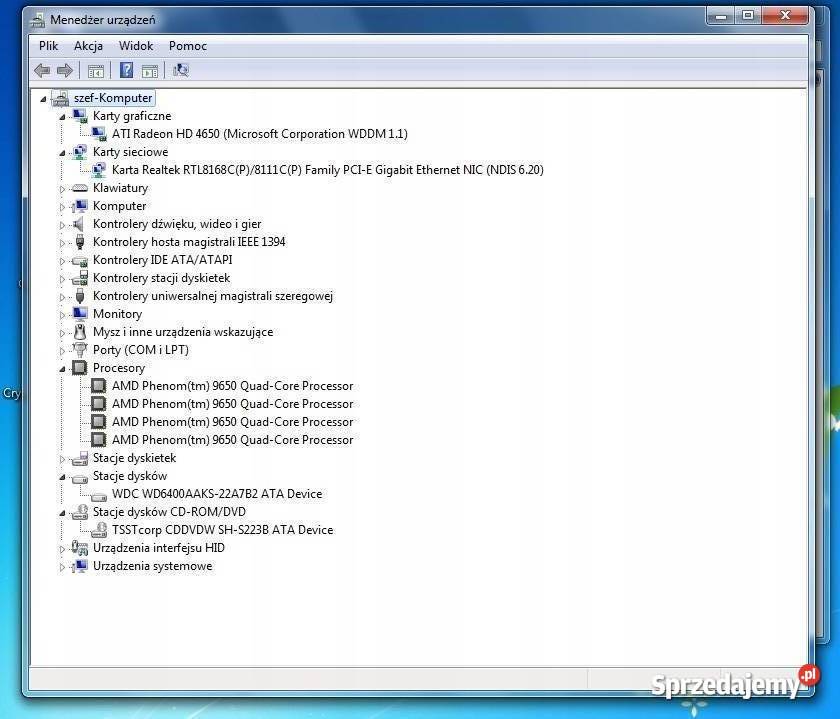Collapse the Procesory category

tap(63, 368)
